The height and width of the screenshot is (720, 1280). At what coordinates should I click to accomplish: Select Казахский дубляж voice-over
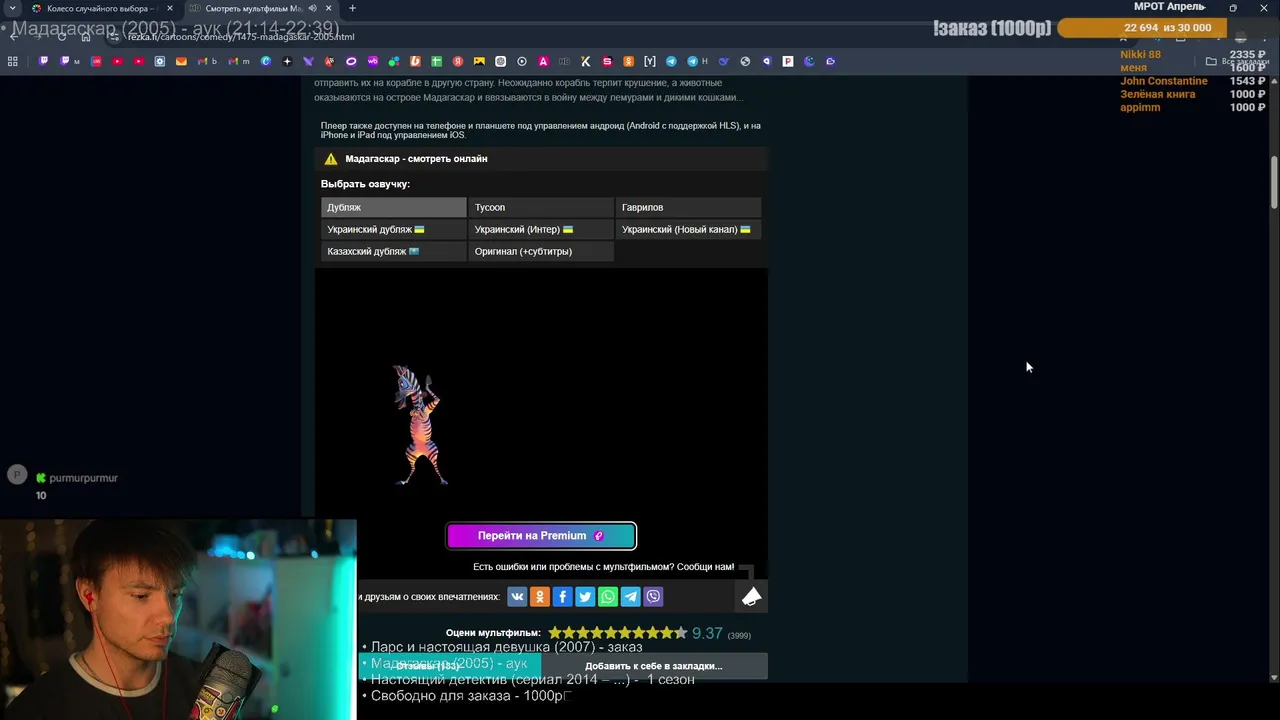point(394,251)
